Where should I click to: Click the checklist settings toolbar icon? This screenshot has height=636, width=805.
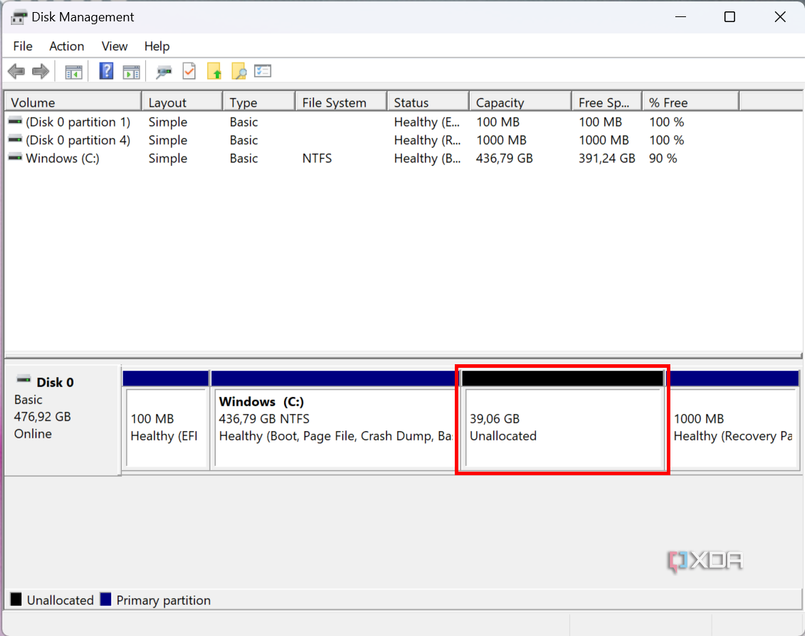263,71
